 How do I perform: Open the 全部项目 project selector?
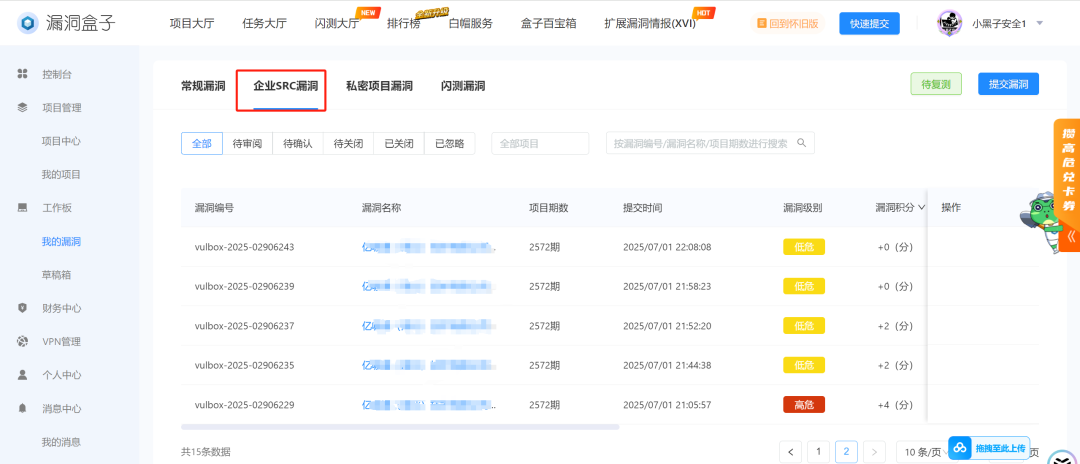(x=540, y=144)
